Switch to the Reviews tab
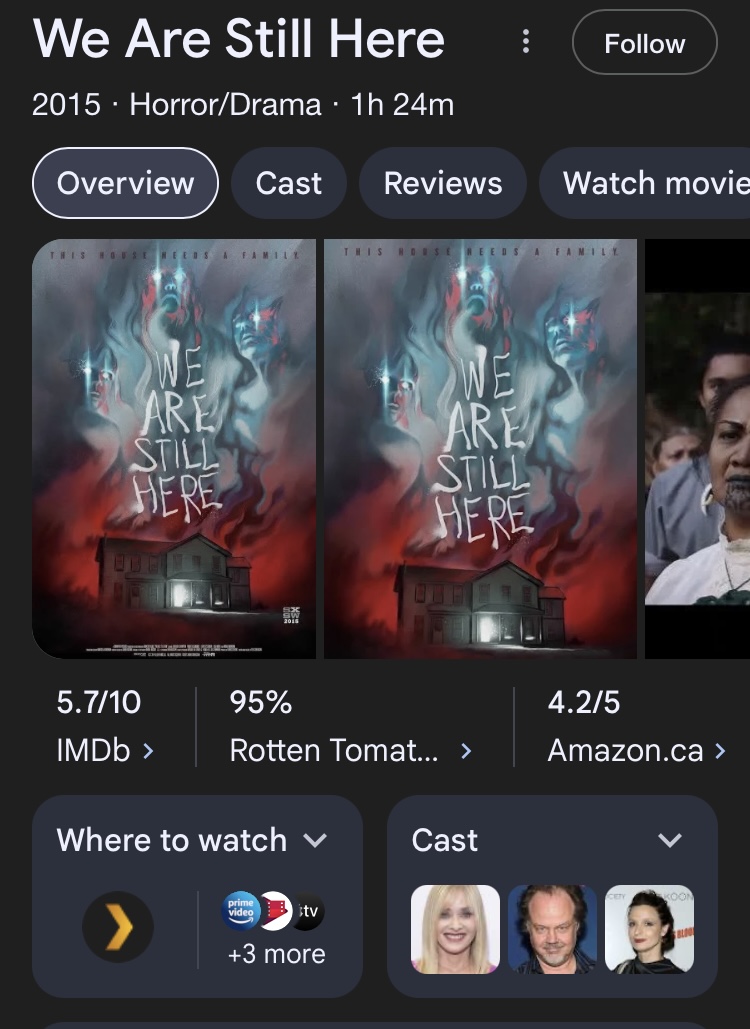Screen dimensions: 750x1029 coord(443,183)
